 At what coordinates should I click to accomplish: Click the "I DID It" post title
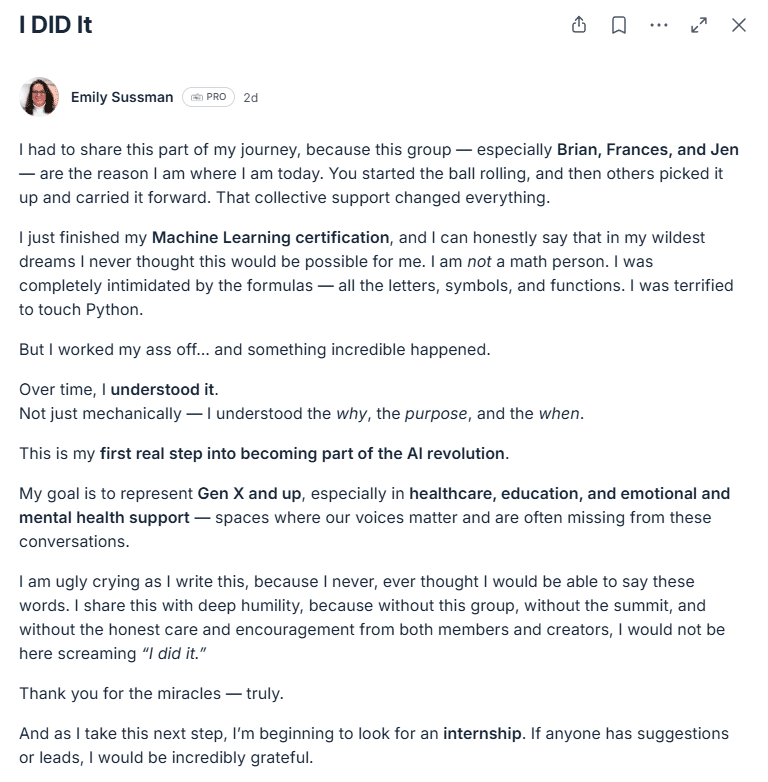coord(56,25)
